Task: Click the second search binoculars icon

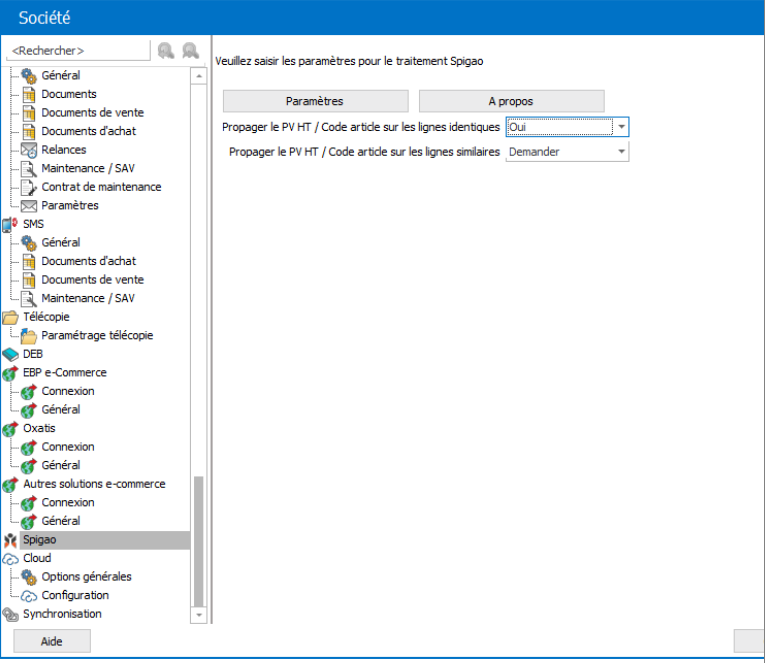Action: pyautogui.click(x=190, y=50)
